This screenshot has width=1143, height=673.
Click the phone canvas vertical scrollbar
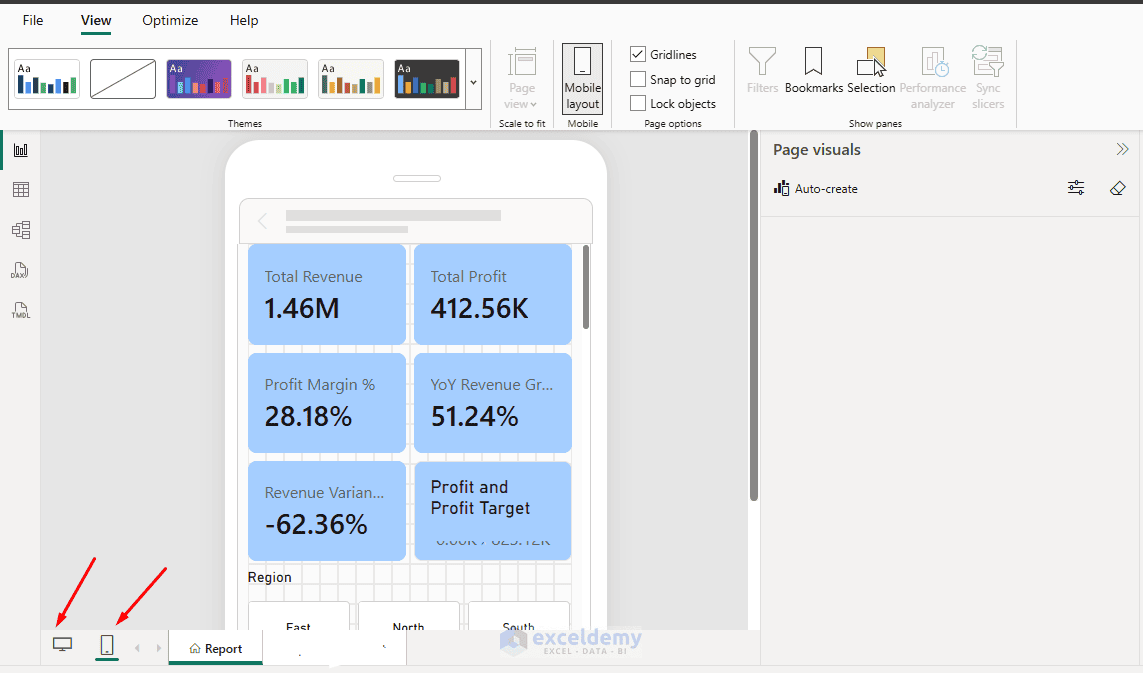click(585, 287)
